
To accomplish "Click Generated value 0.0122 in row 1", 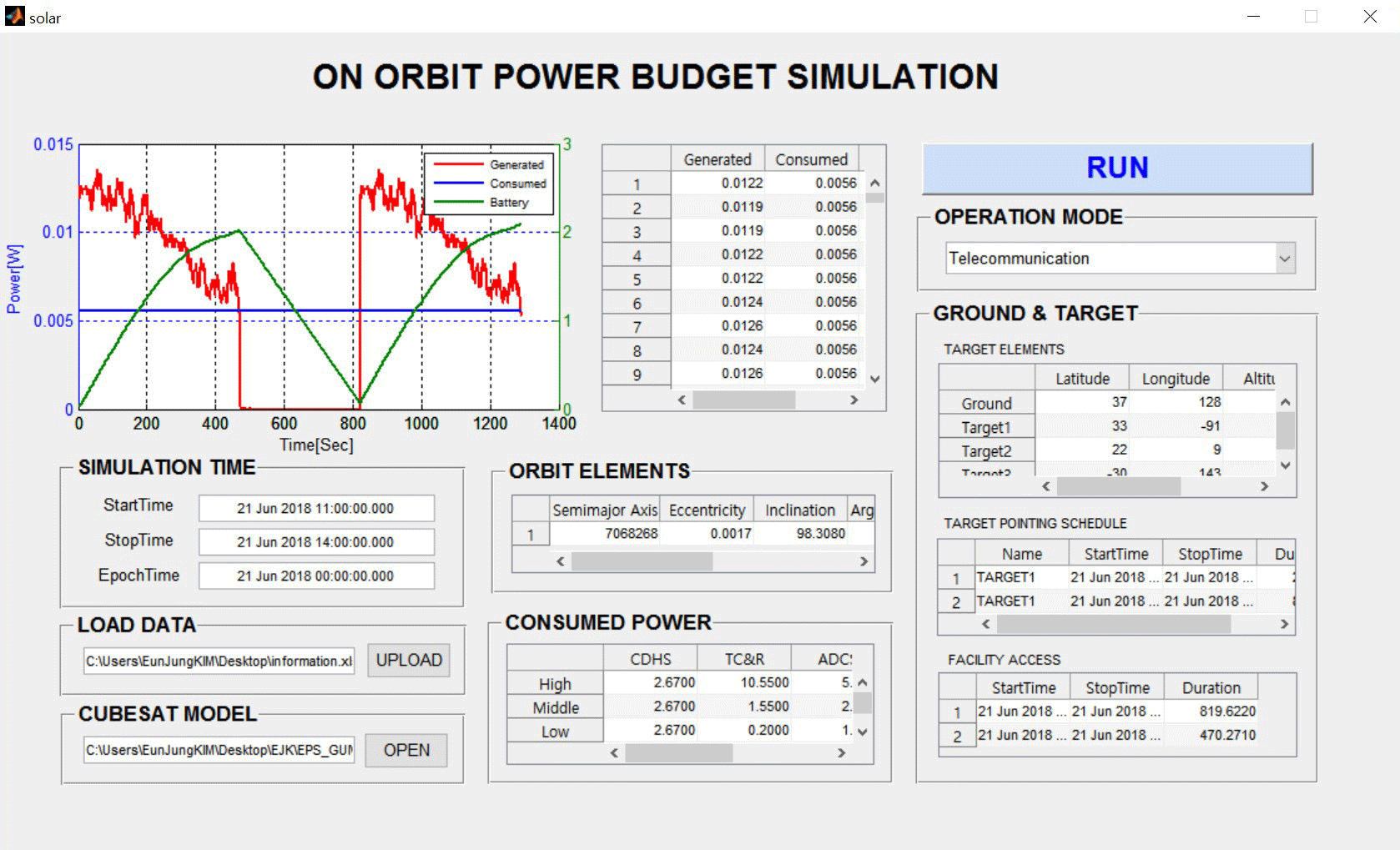I will click(x=718, y=184).
